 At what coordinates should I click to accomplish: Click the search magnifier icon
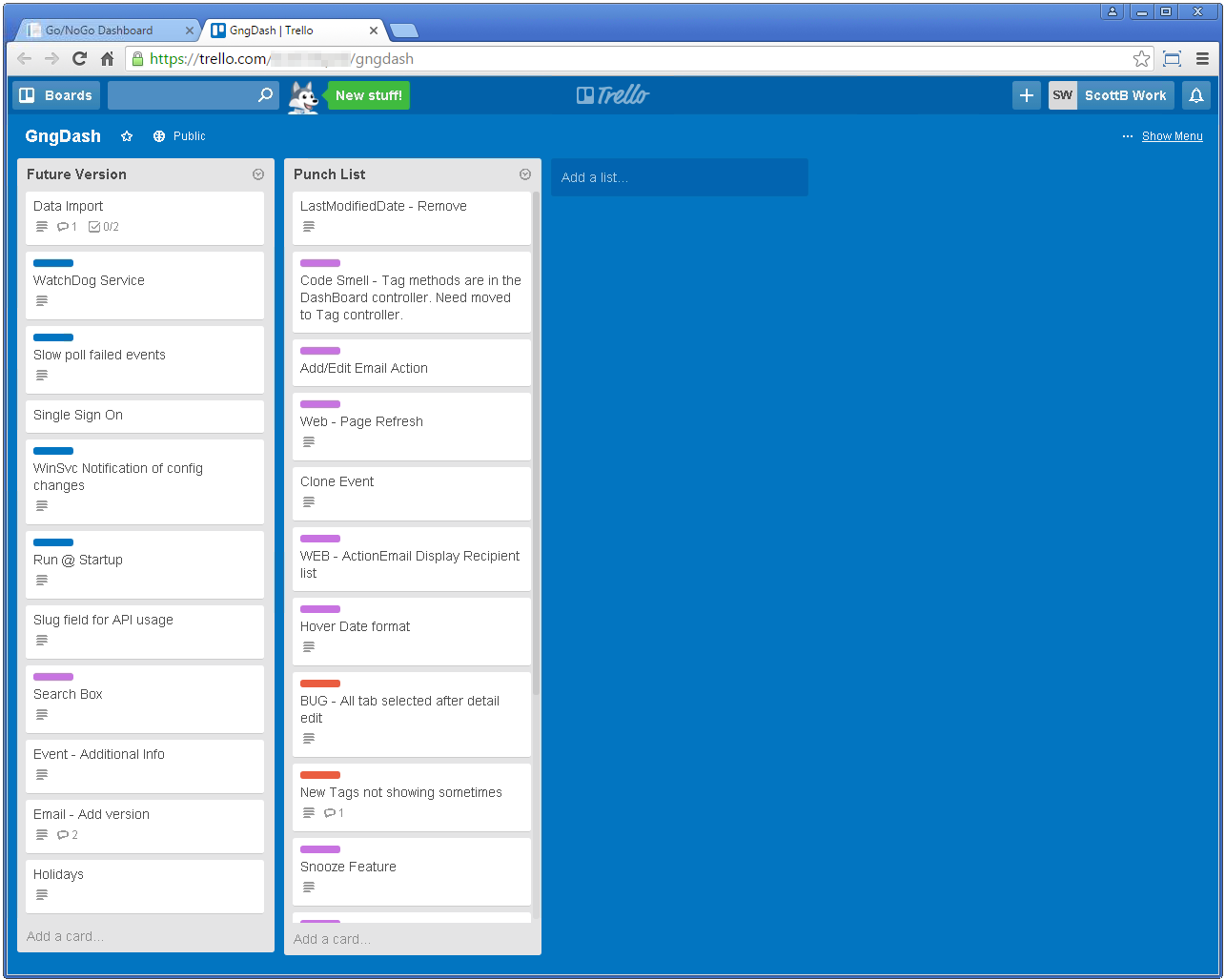[266, 95]
